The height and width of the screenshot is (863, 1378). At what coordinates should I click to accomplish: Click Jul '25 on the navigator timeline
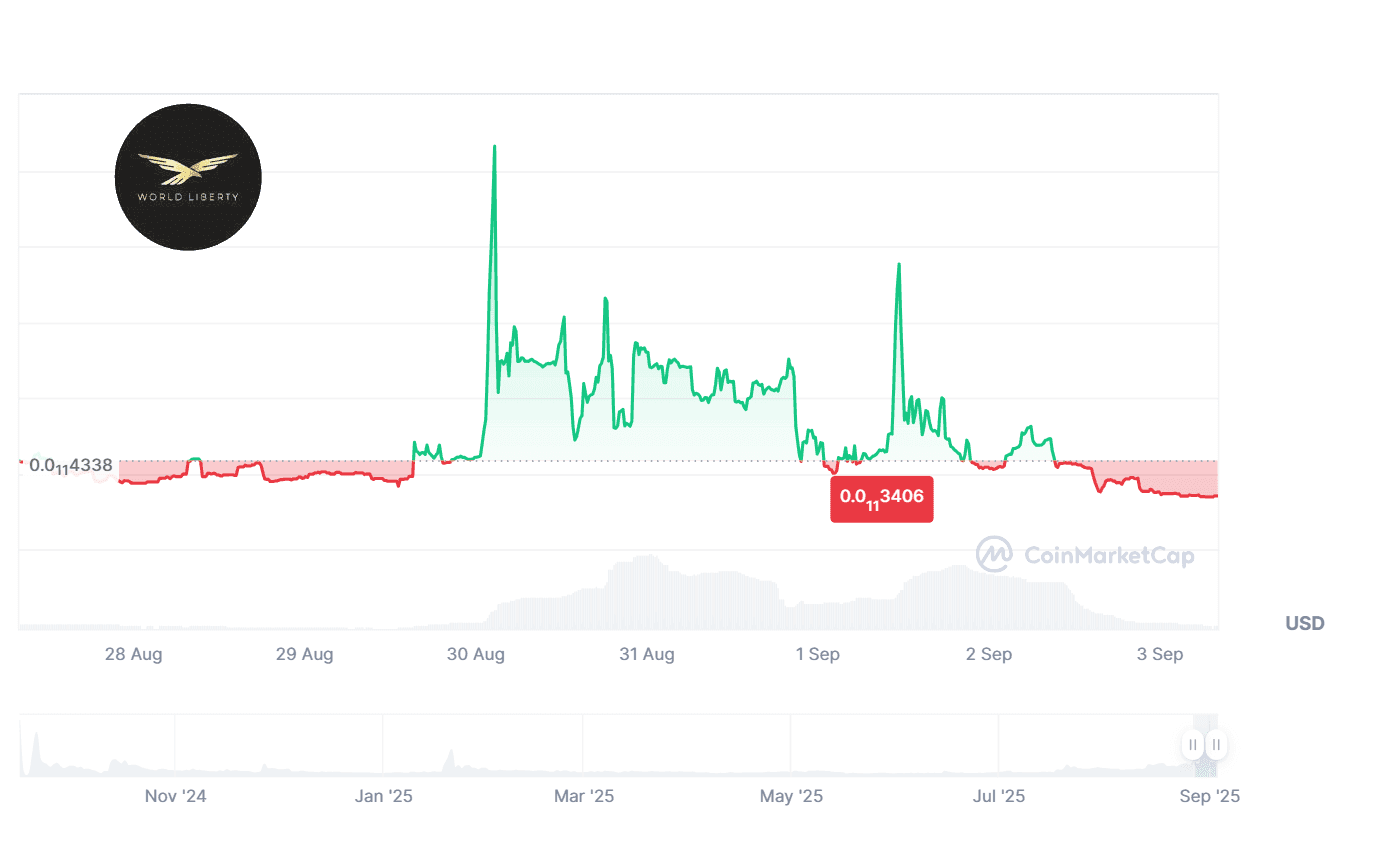pyautogui.click(x=998, y=797)
